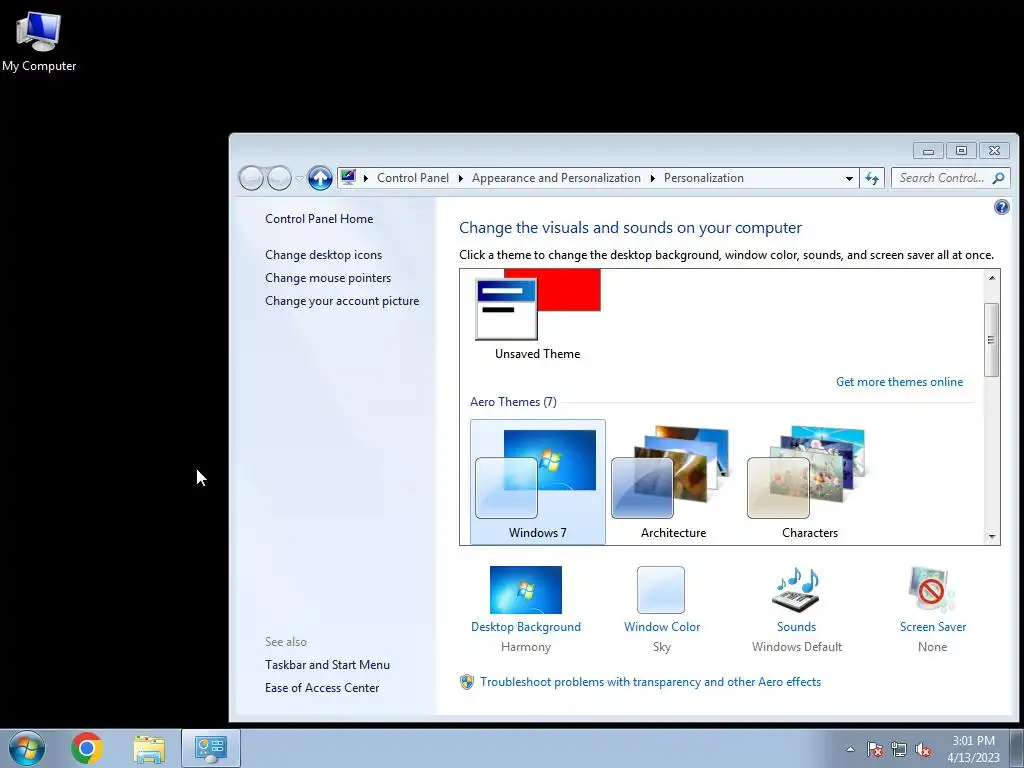Open Help with the blue question mark

(1001, 207)
